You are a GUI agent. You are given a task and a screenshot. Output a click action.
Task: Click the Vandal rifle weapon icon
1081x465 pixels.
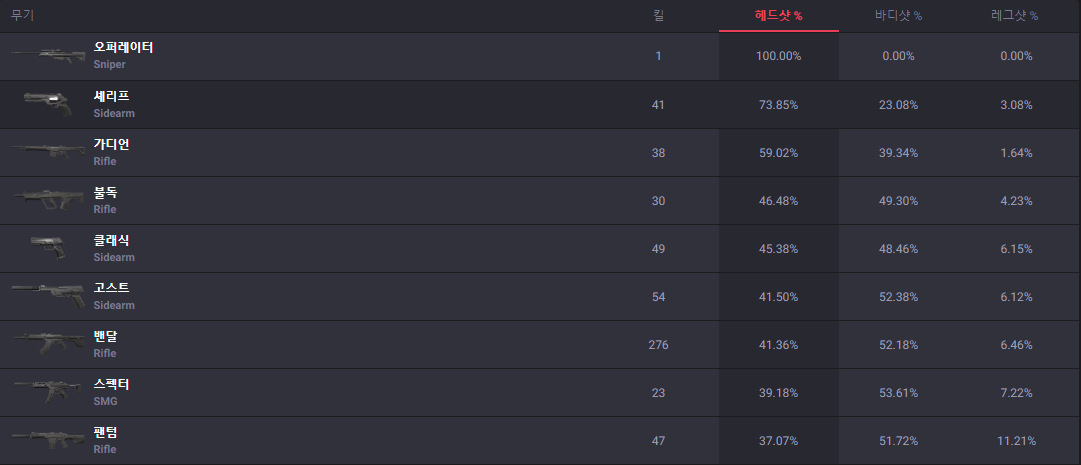[x=49, y=343]
